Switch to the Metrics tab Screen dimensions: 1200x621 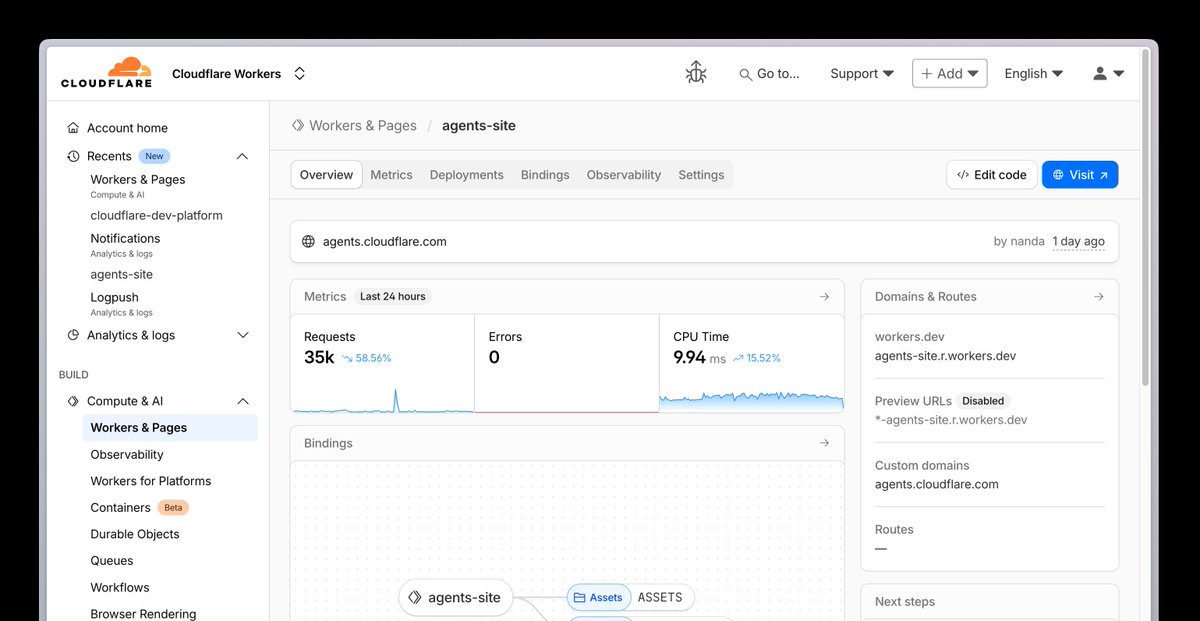click(x=391, y=174)
